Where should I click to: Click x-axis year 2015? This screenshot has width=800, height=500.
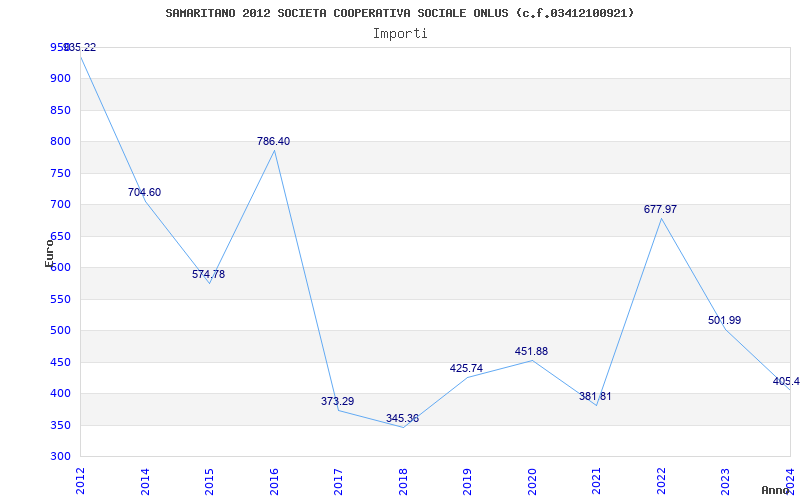[x=209, y=481]
